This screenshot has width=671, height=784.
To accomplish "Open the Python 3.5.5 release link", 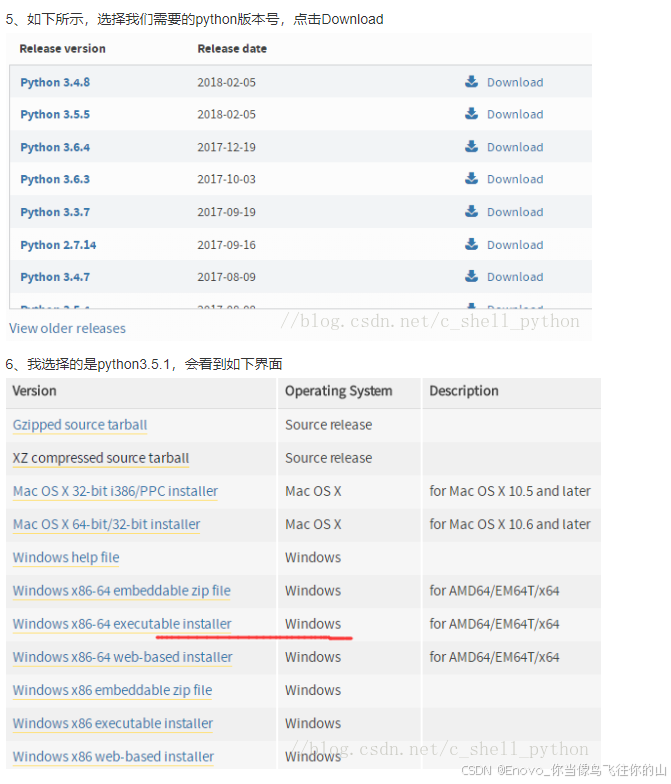I will 55,114.
